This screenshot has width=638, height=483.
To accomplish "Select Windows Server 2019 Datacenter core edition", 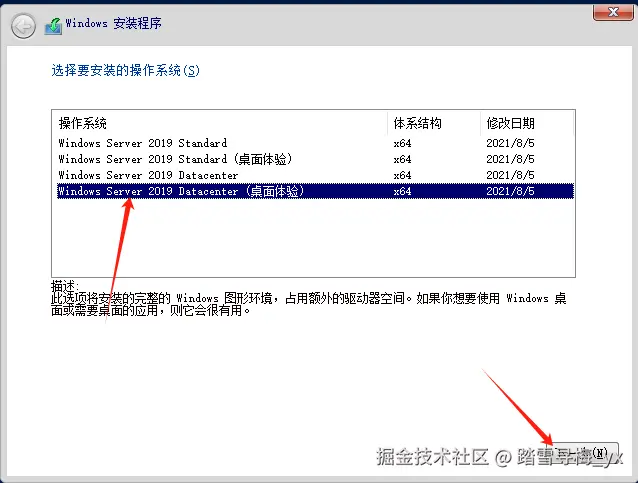I will point(315,175).
